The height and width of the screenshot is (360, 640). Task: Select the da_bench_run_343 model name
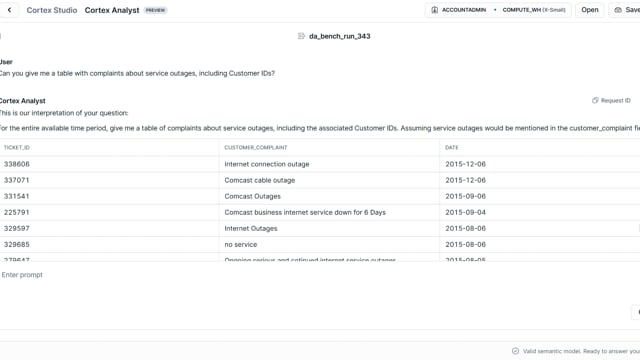point(340,36)
